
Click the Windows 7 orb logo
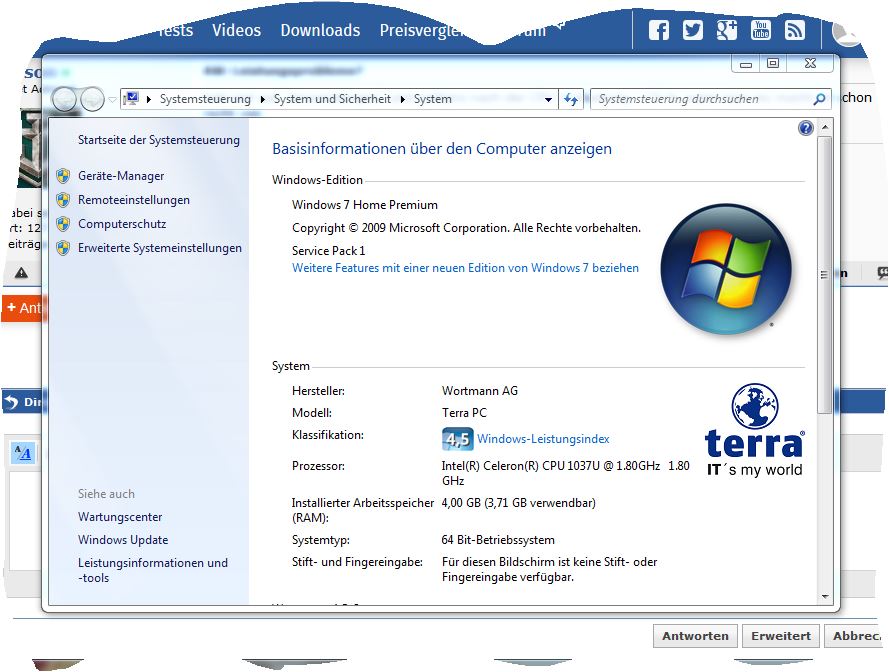pyautogui.click(x=726, y=269)
